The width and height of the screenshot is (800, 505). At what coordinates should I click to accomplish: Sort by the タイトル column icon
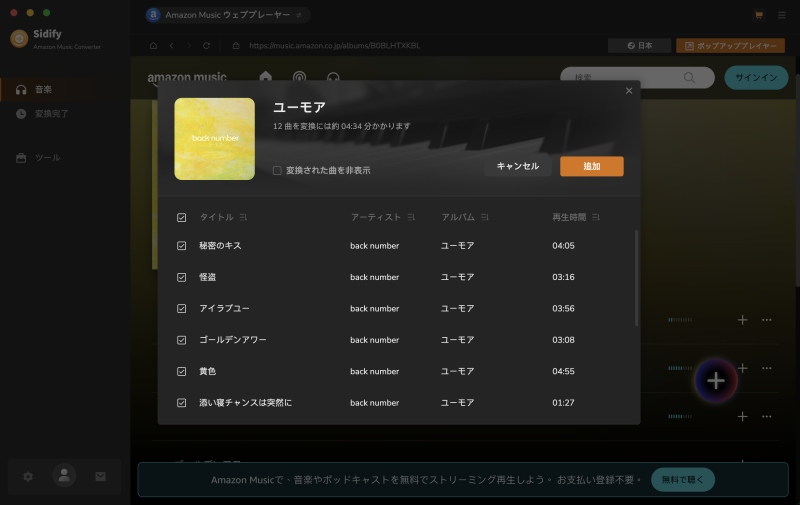tap(243, 217)
